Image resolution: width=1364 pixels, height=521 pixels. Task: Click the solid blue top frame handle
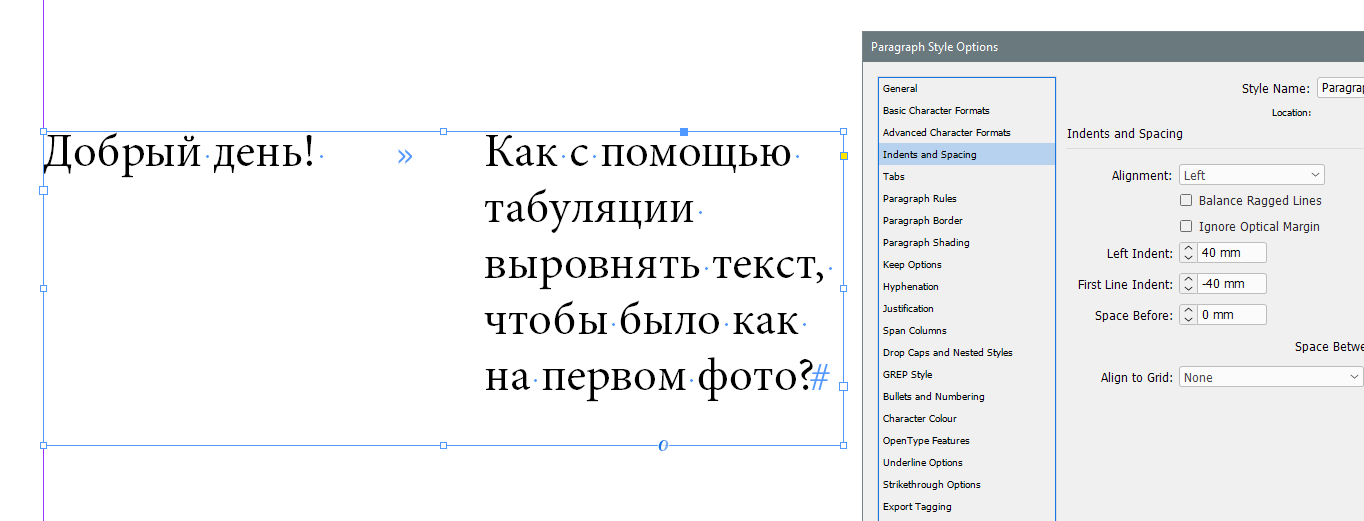[684, 132]
